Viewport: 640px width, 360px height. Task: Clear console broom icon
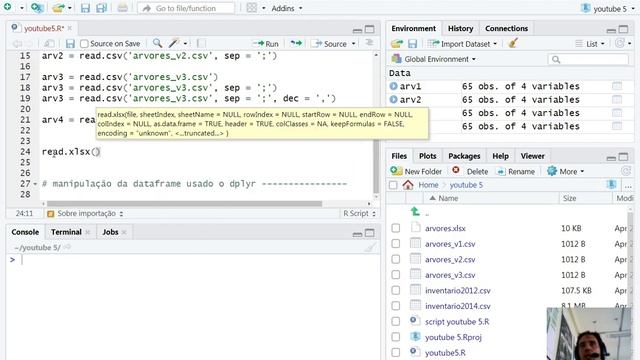click(370, 247)
